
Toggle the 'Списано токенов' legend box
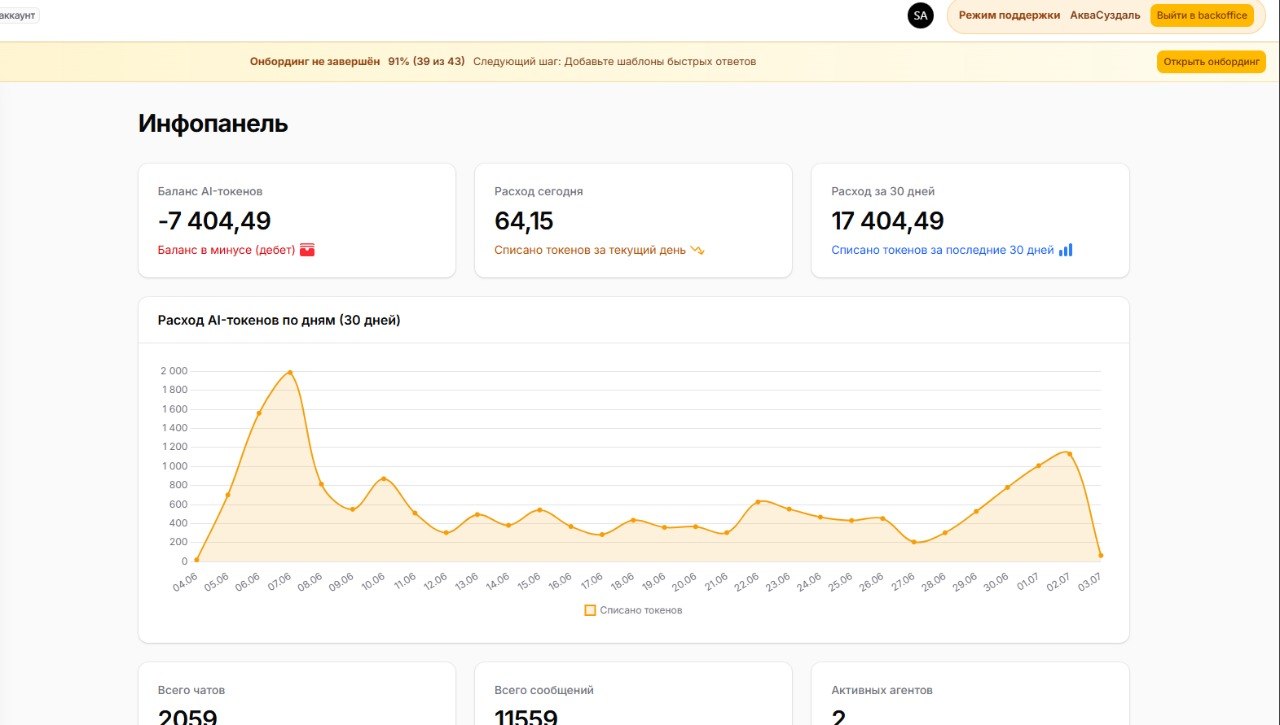tap(590, 610)
